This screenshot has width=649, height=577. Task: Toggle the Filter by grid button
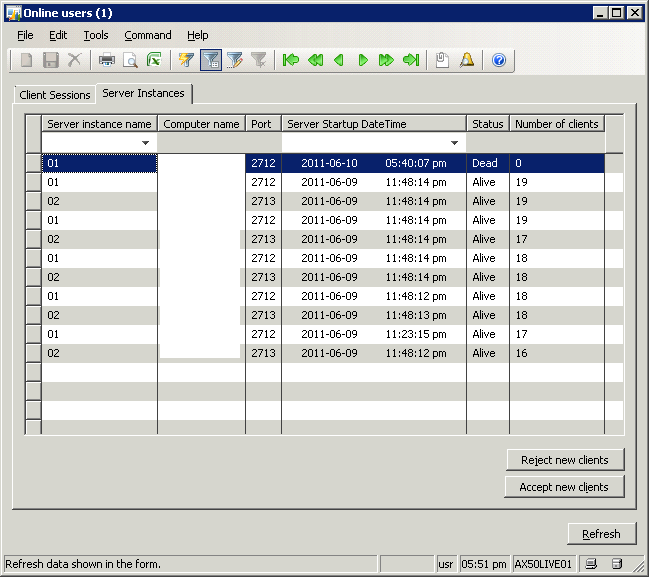211,60
